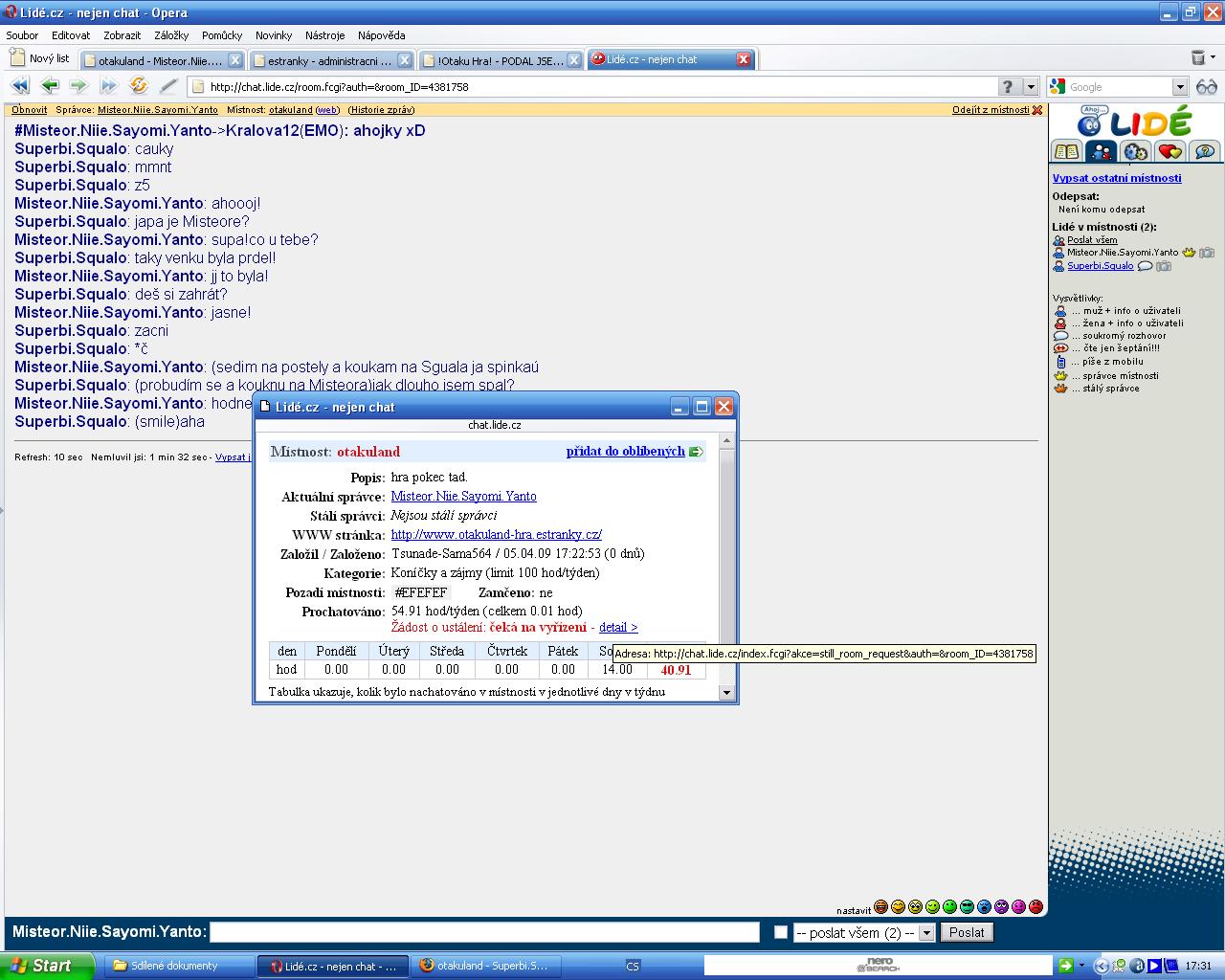The image size is (1225, 980).
Task: Click the user info icon beside Misteor.Niie.Sayomi.Yanto
Action: (x=1058, y=253)
